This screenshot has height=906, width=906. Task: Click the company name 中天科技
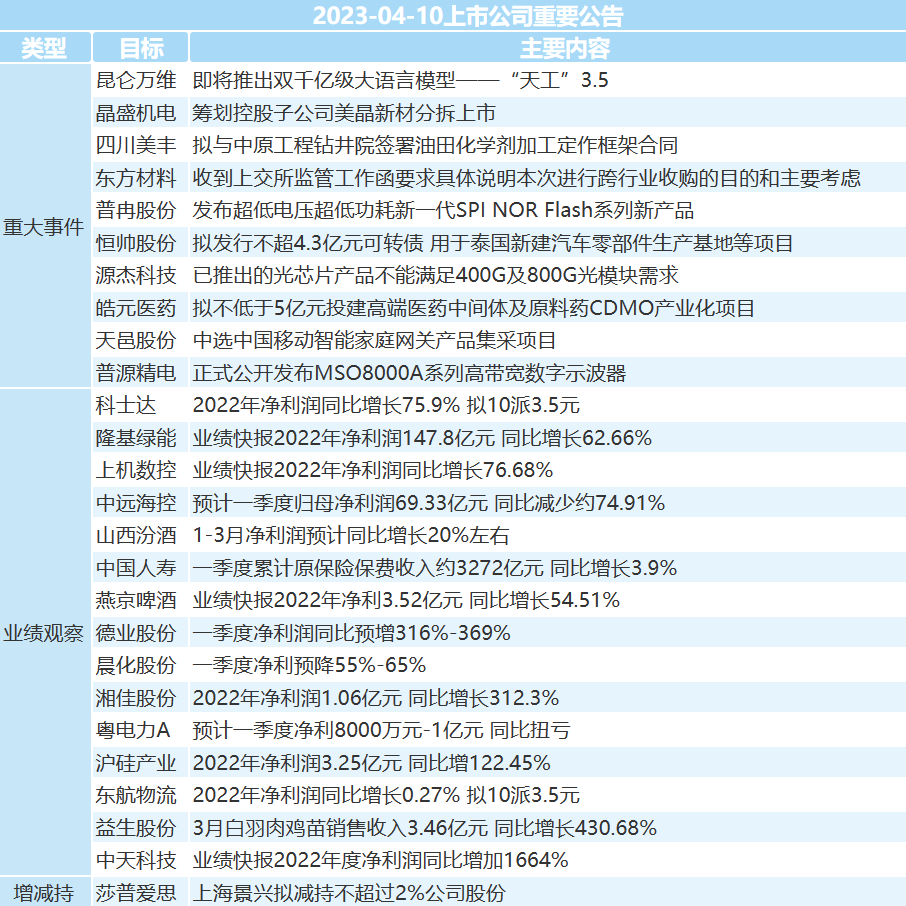pos(136,860)
